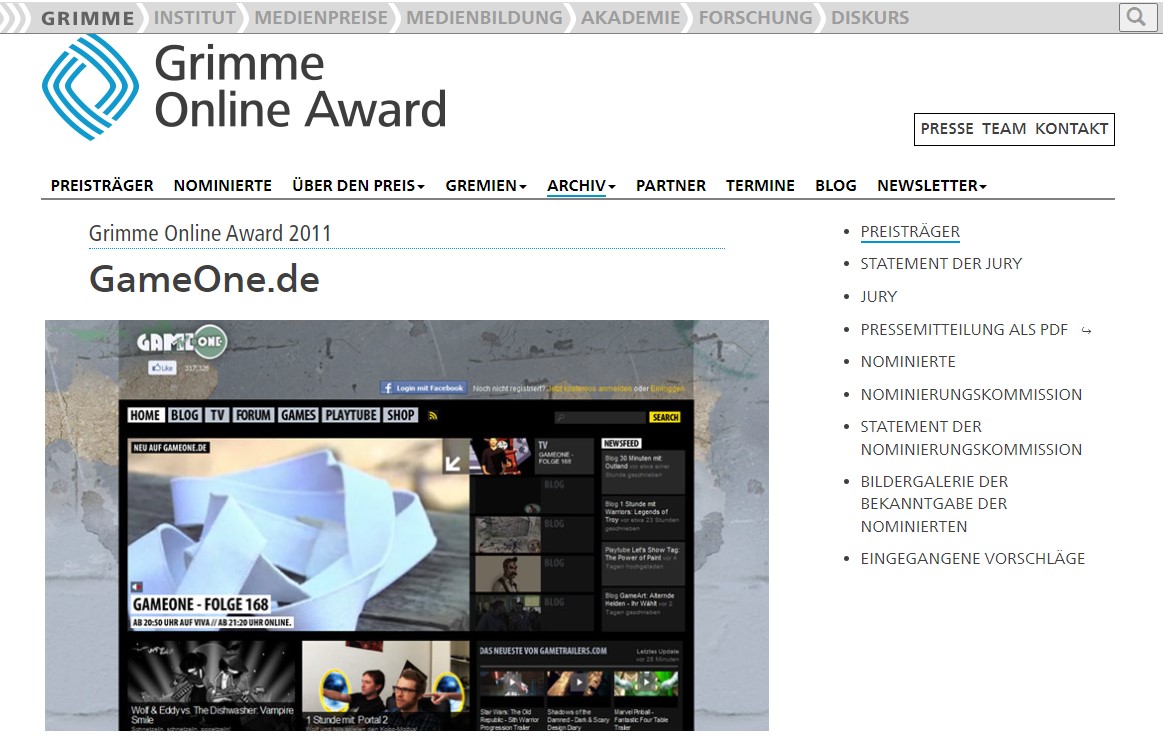This screenshot has width=1163, height=743.
Task: Click the Grimme Online Award title text
Action: click(x=300, y=86)
